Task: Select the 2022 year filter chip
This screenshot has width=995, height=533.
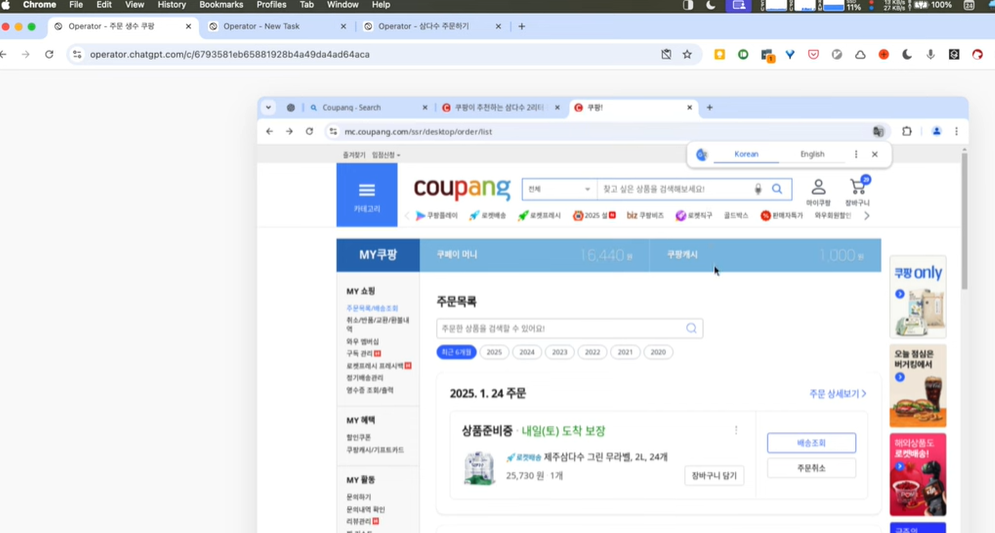Action: point(592,352)
